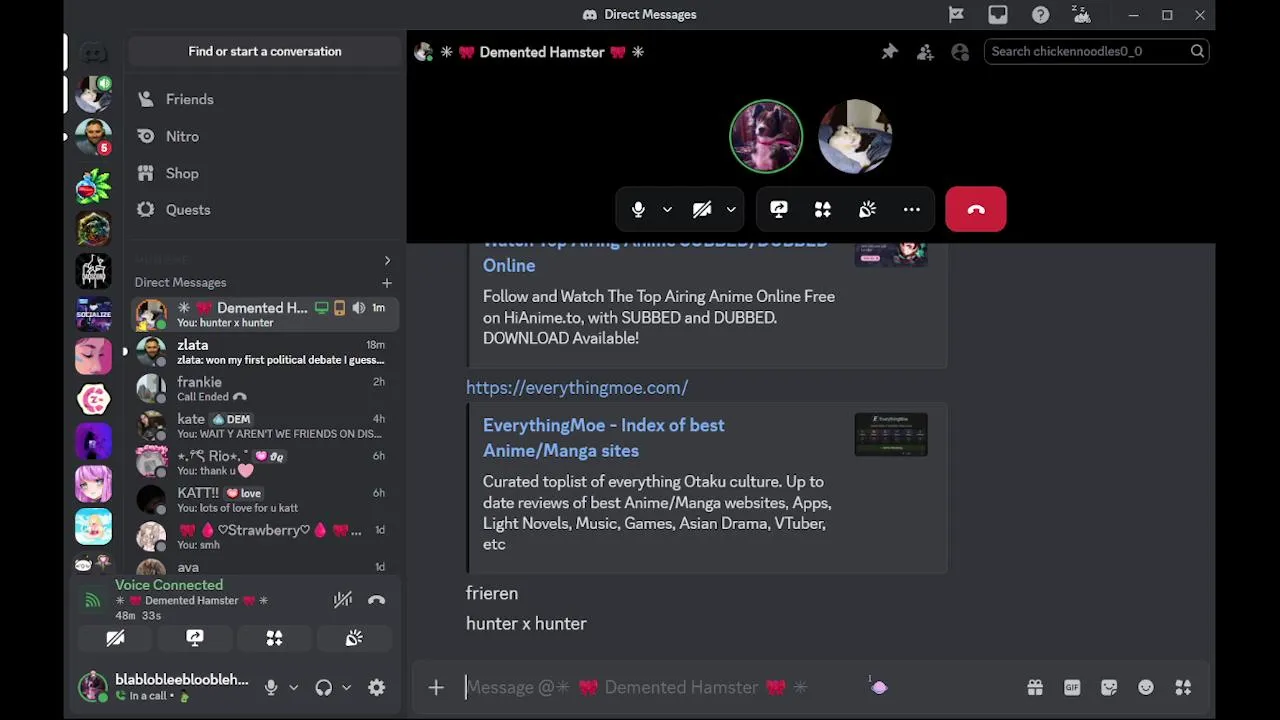Expand the arrow above Direct Messages
The image size is (1280, 720).
click(387, 261)
